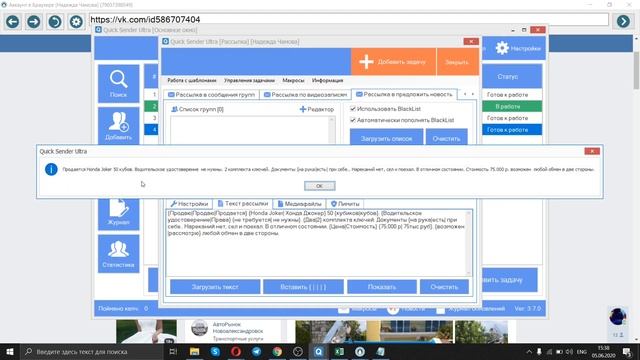Image resolution: width=640 pixels, height=360 pixels.
Task: Open Quick Sender taskbar icon
Action: click(x=319, y=351)
